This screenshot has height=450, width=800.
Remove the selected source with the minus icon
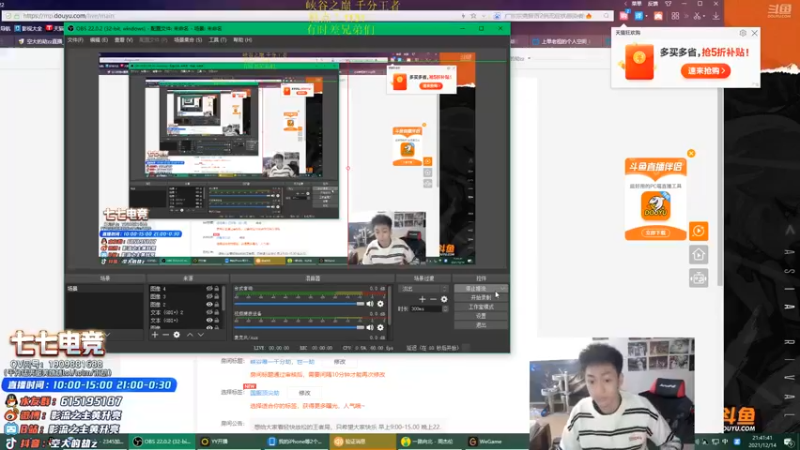pyautogui.click(x=166, y=335)
